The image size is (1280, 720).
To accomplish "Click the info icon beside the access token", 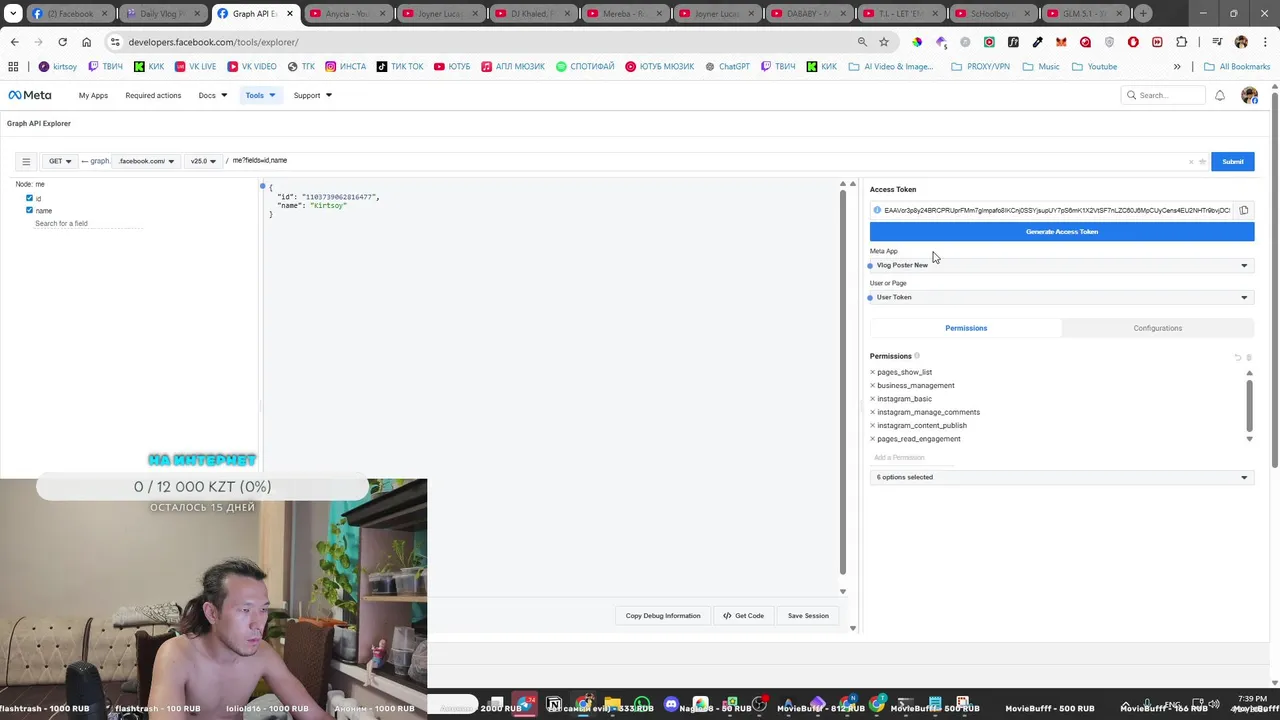I will coord(877,210).
